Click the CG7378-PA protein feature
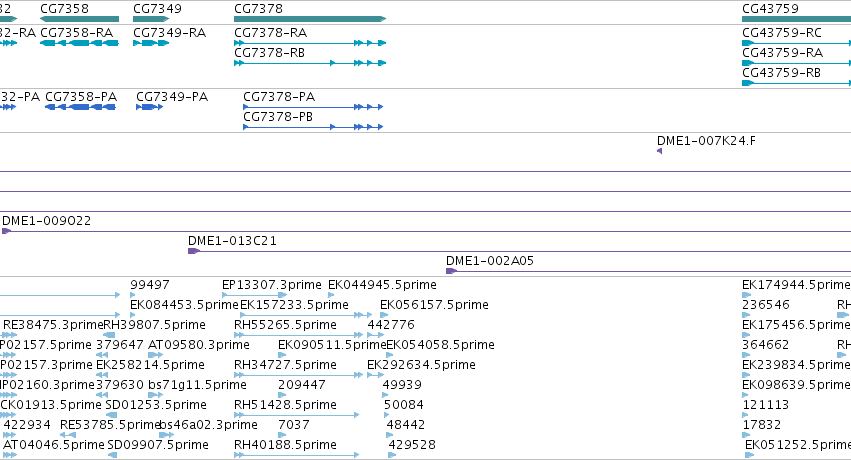 (x=313, y=107)
